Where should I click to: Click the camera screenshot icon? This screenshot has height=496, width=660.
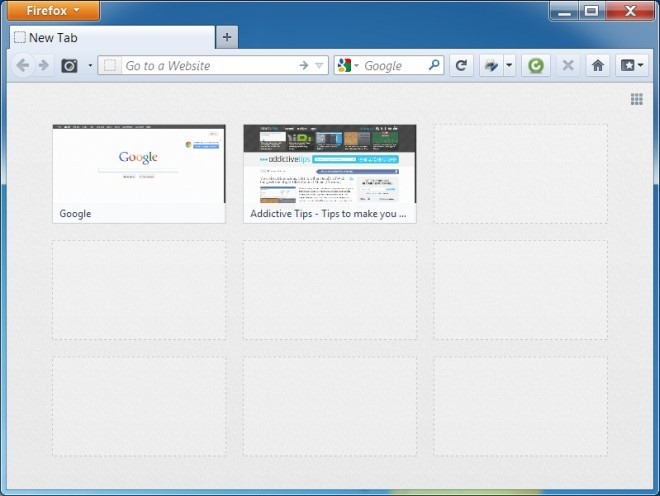tap(69, 66)
